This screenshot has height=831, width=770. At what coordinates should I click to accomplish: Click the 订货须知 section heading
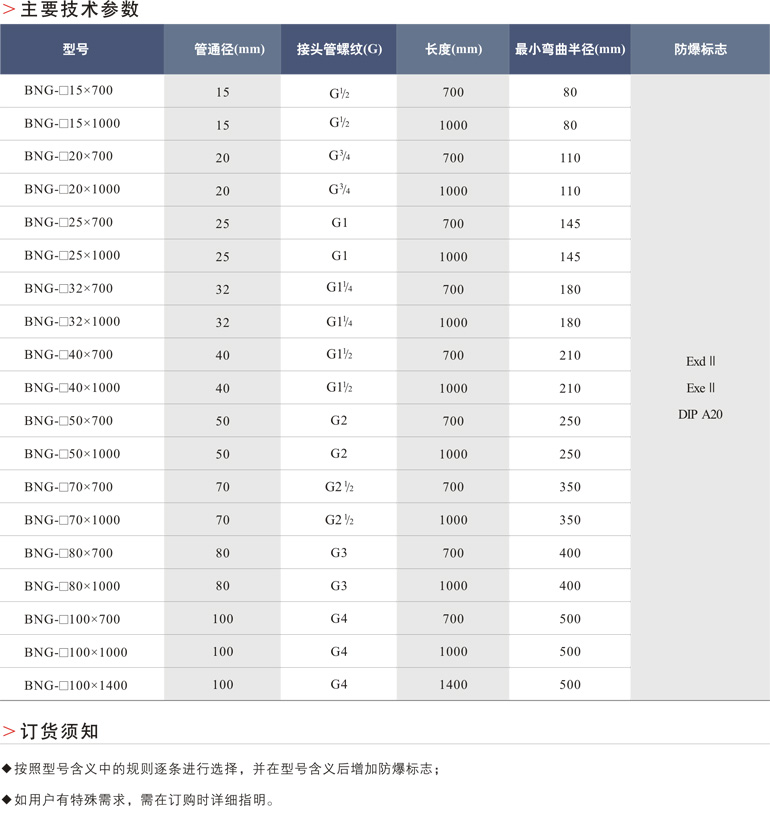click(x=59, y=731)
